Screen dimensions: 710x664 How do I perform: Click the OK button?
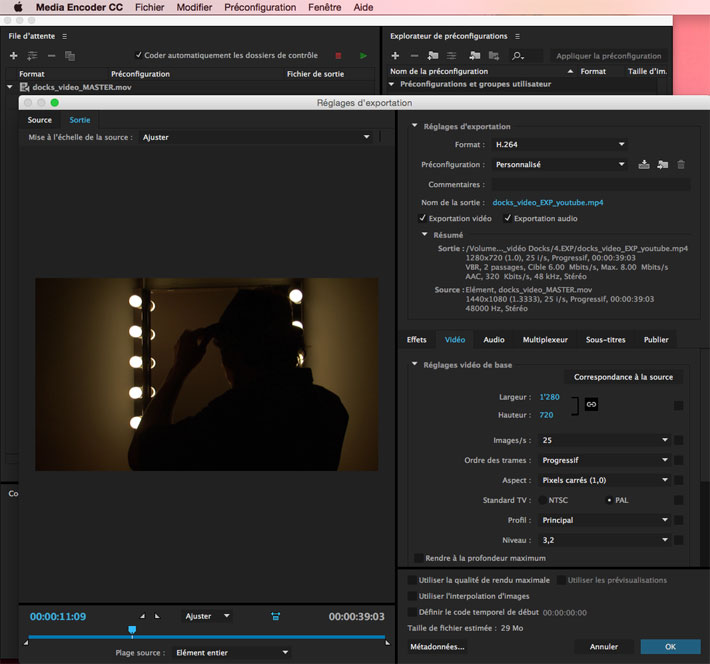[670, 647]
